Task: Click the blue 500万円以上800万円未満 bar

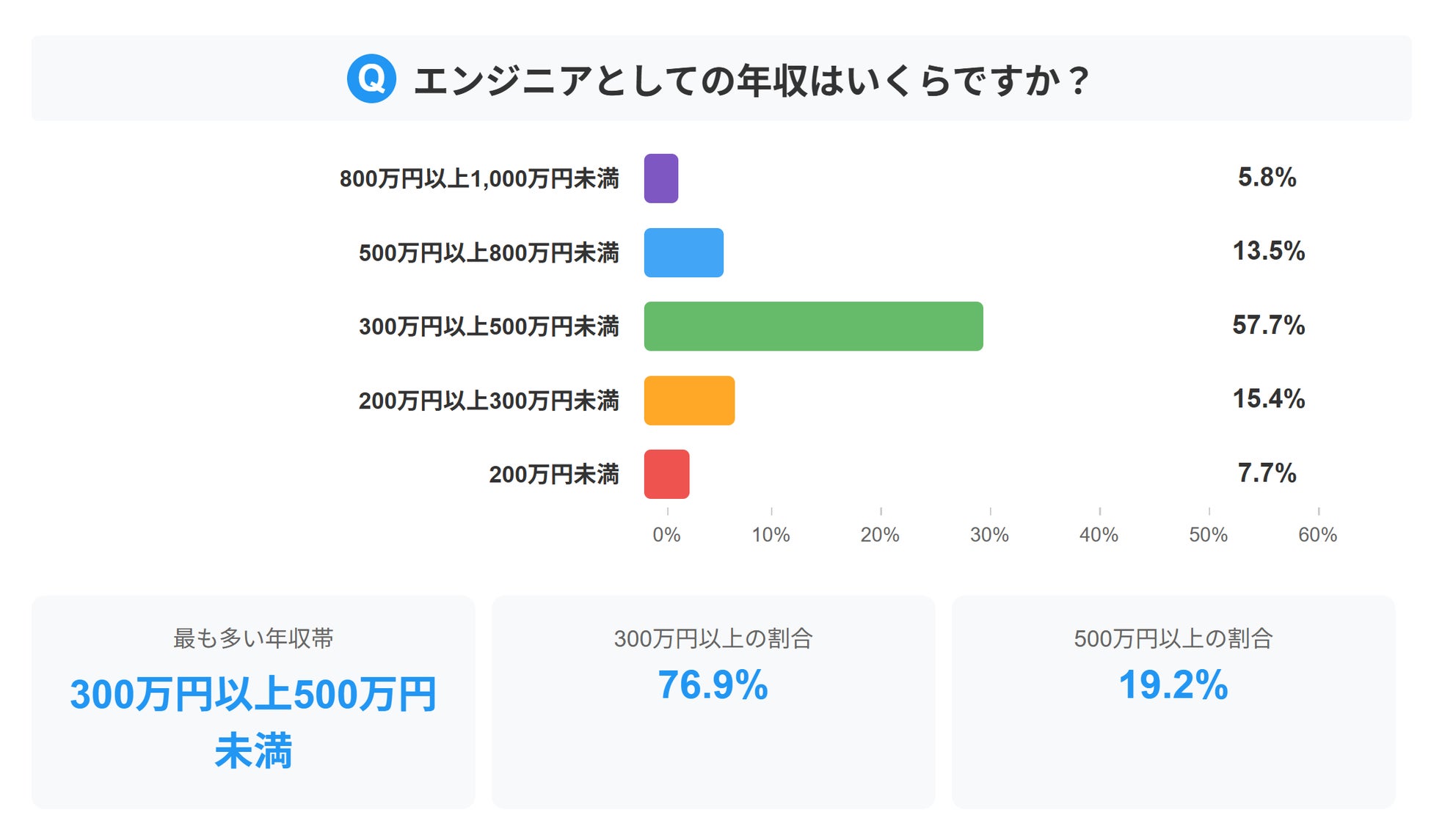Action: [x=684, y=252]
